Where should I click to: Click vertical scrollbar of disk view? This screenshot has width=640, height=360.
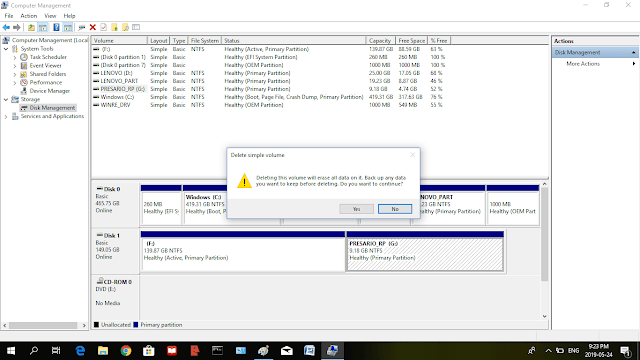tap(544, 235)
